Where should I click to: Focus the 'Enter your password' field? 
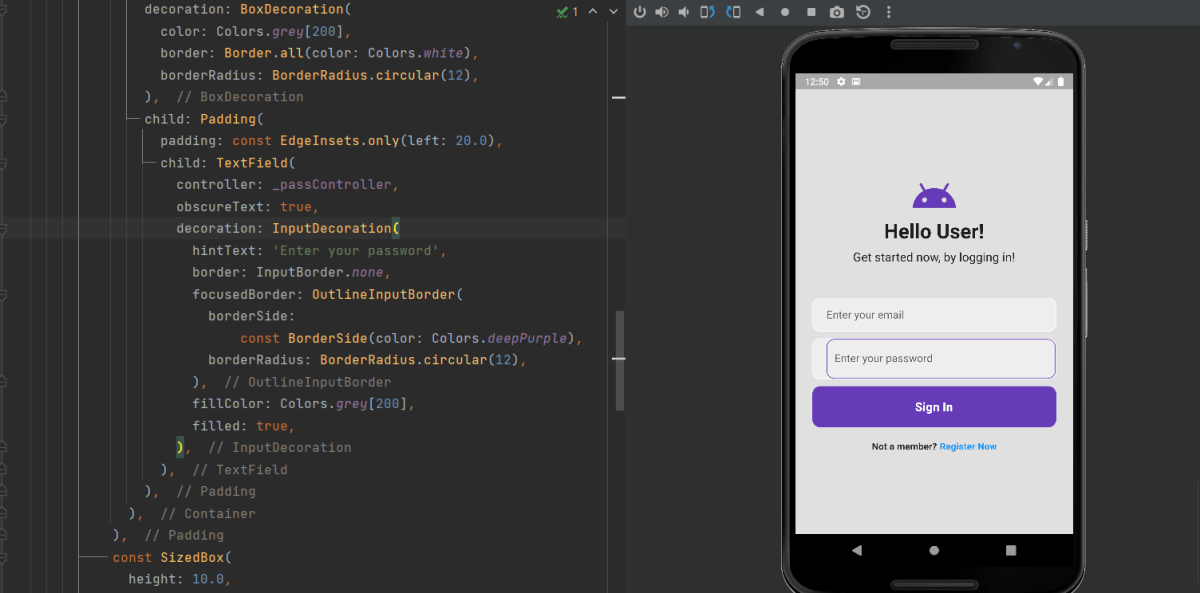(941, 359)
